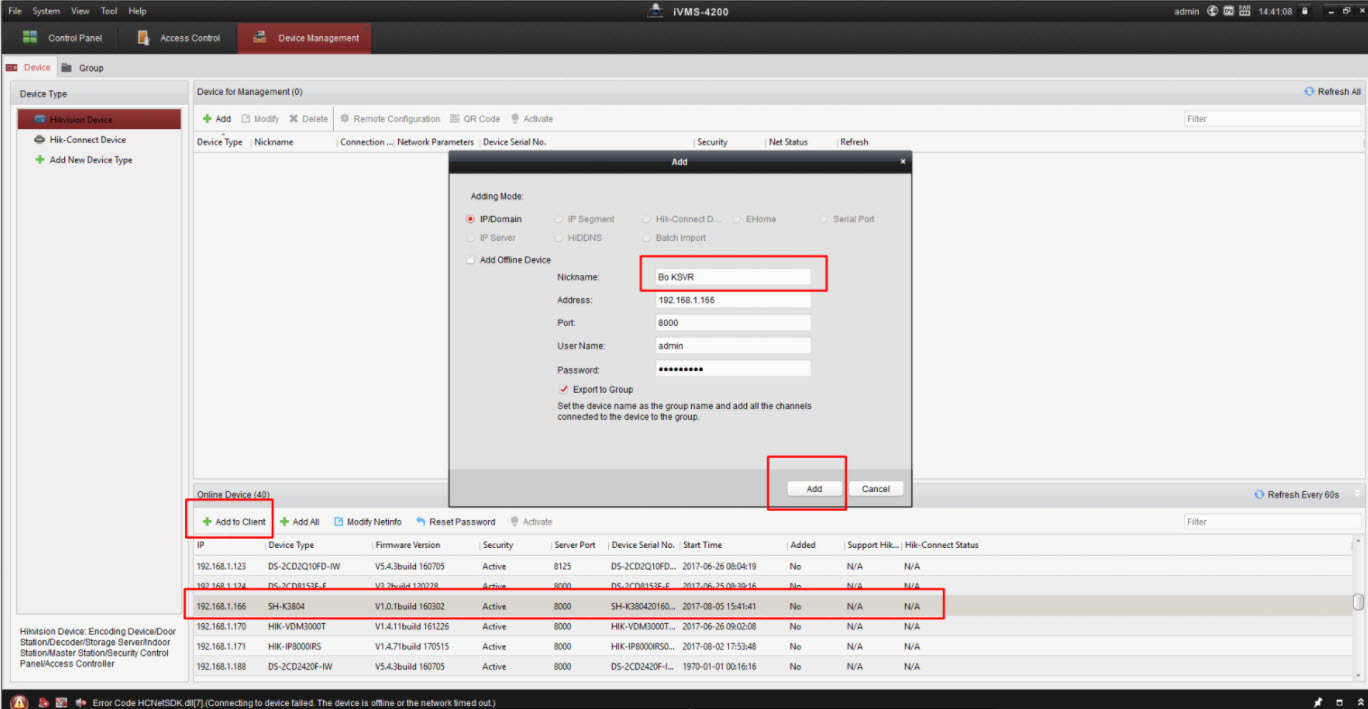
Task: Click the Control Panel grid icon
Action: point(30,38)
